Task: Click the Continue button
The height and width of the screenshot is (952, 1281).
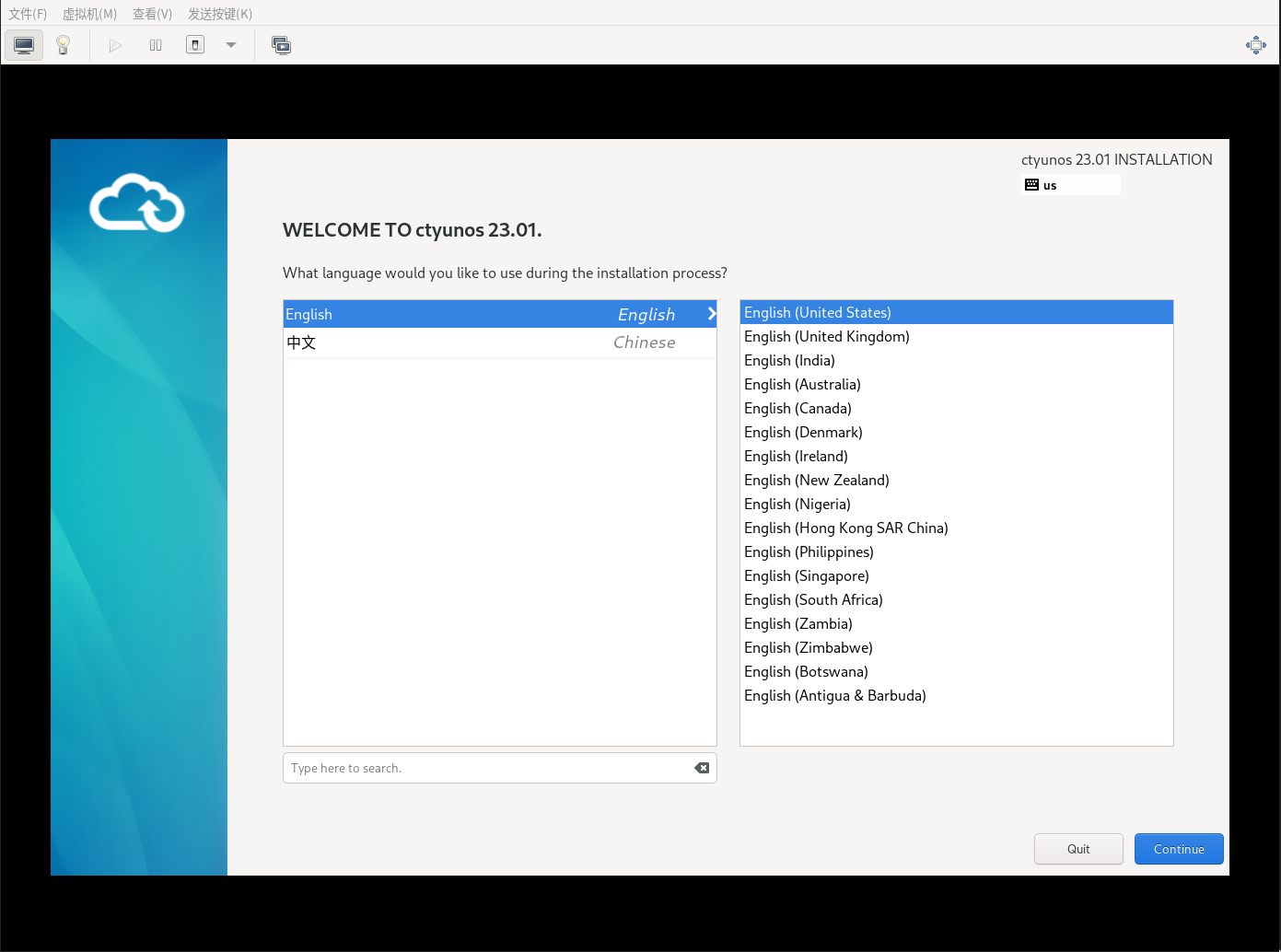Action: [1179, 849]
